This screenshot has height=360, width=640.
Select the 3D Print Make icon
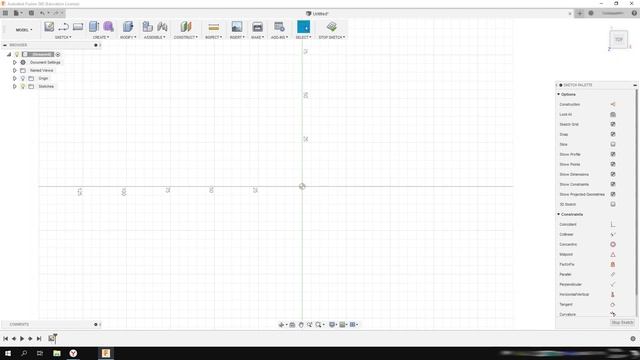tap(258, 27)
